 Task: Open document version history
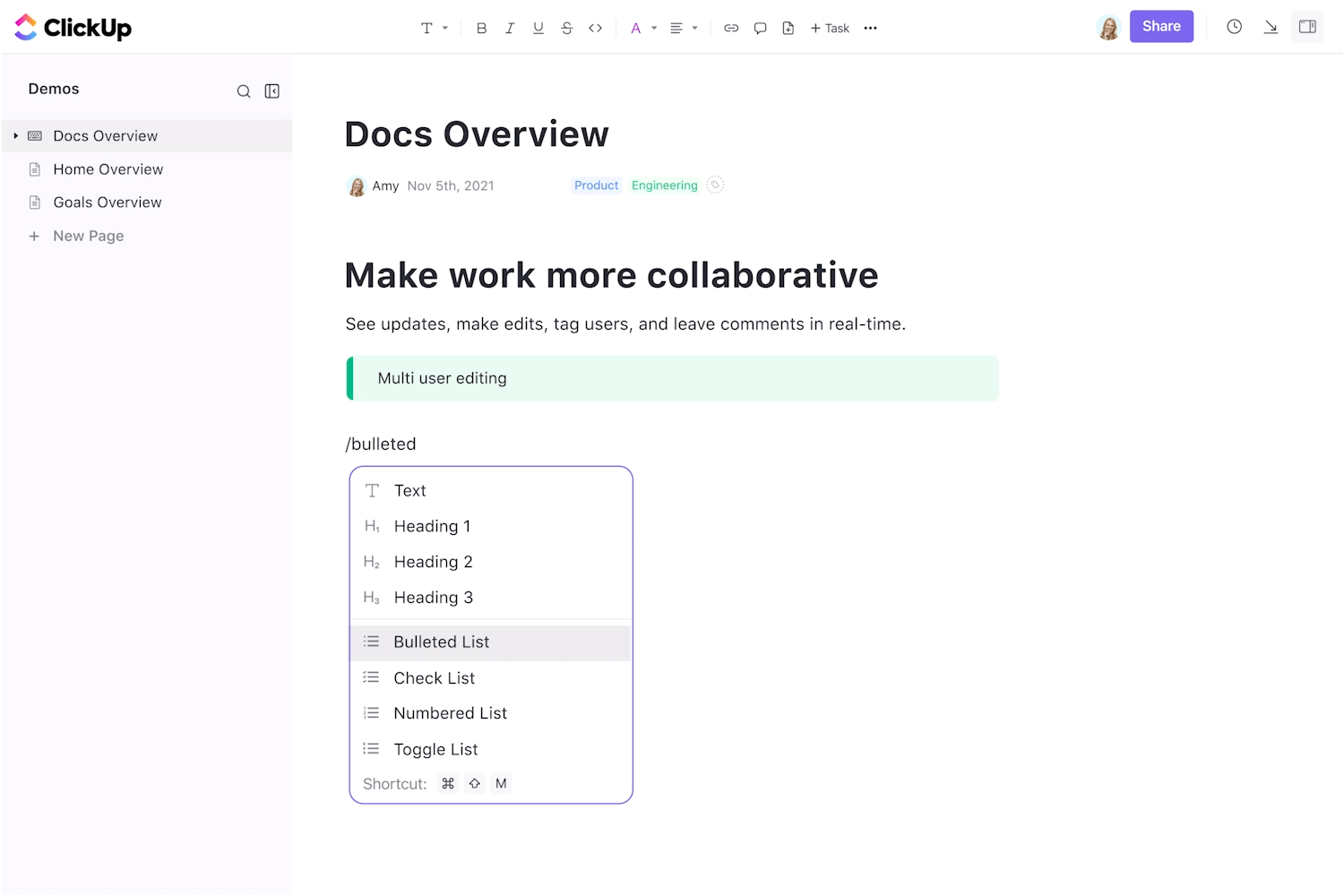[x=1234, y=26]
